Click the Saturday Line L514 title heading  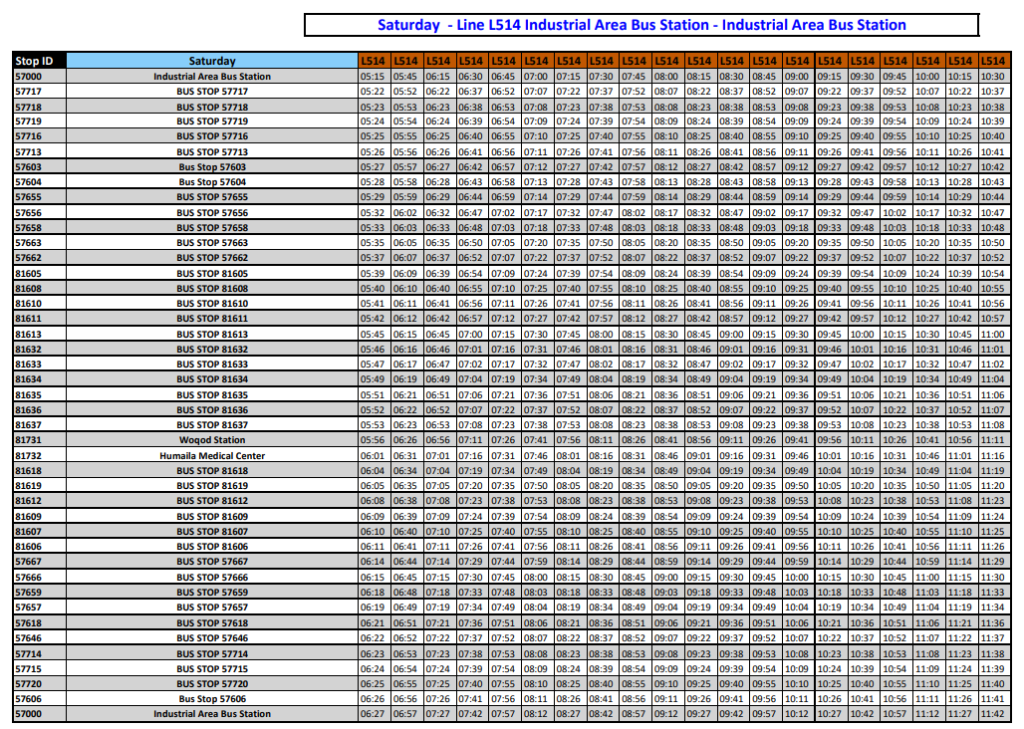point(641,25)
